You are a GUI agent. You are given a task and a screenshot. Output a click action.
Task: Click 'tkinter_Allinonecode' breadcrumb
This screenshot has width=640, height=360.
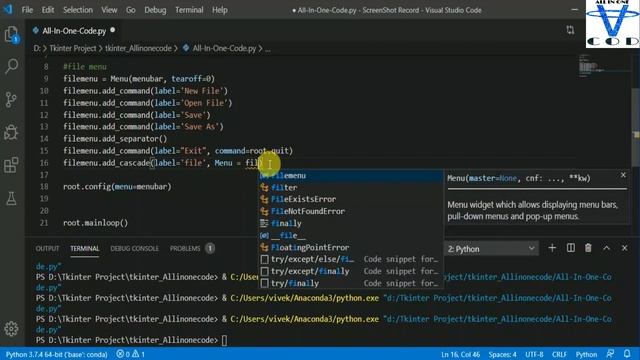138,48
